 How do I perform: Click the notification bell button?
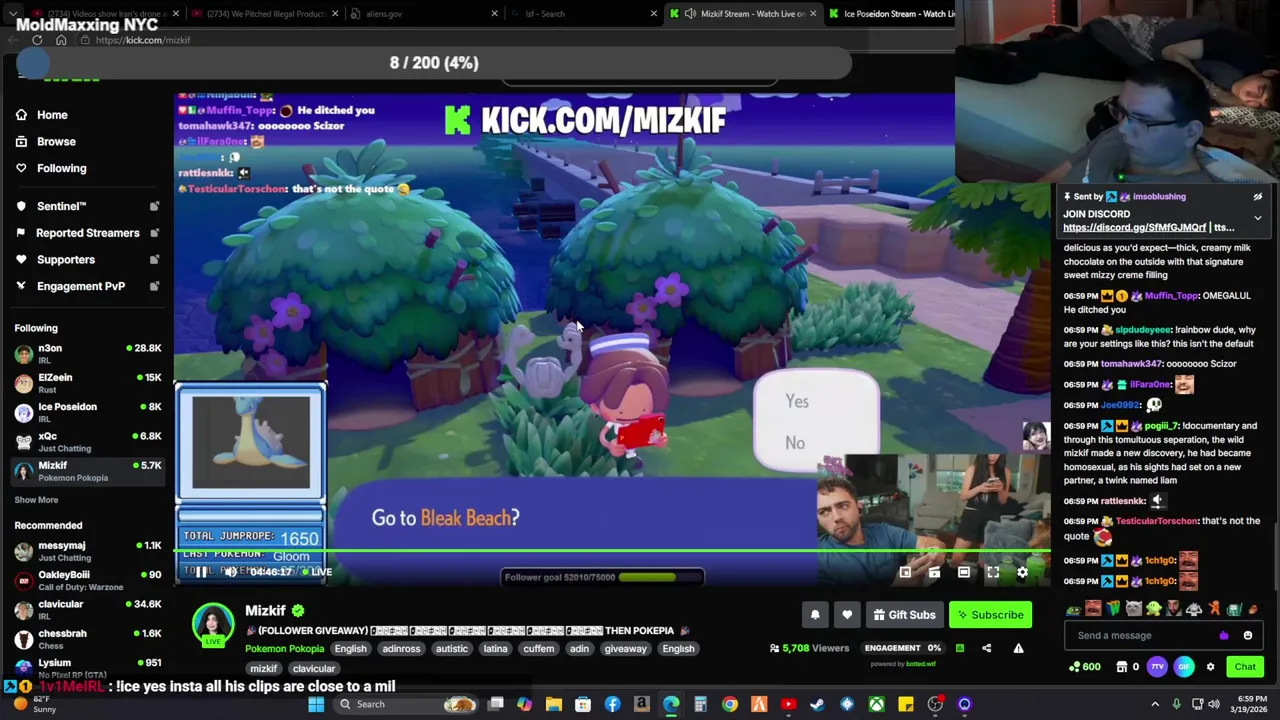pos(815,615)
